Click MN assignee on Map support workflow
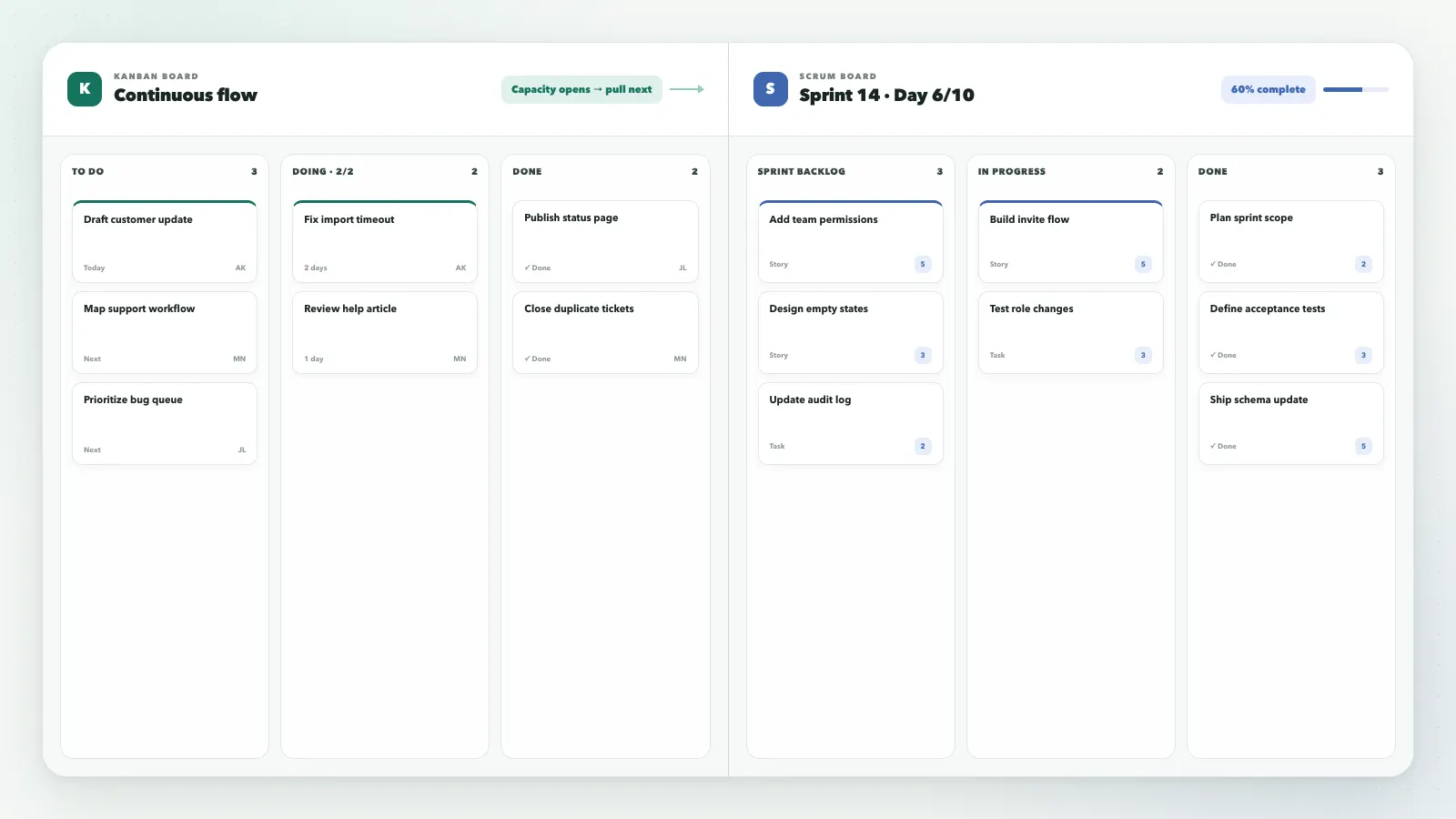This screenshot has width=1456, height=819. click(x=239, y=359)
